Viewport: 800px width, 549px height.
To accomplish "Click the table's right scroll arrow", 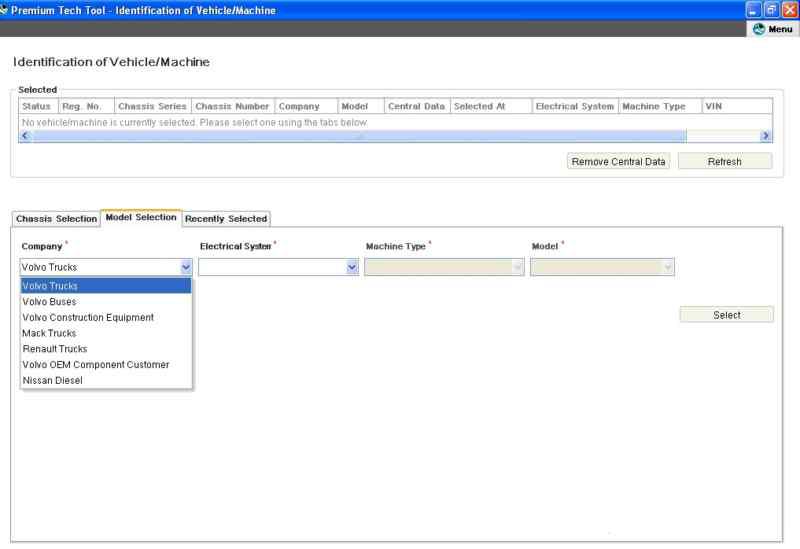I will pos(765,135).
